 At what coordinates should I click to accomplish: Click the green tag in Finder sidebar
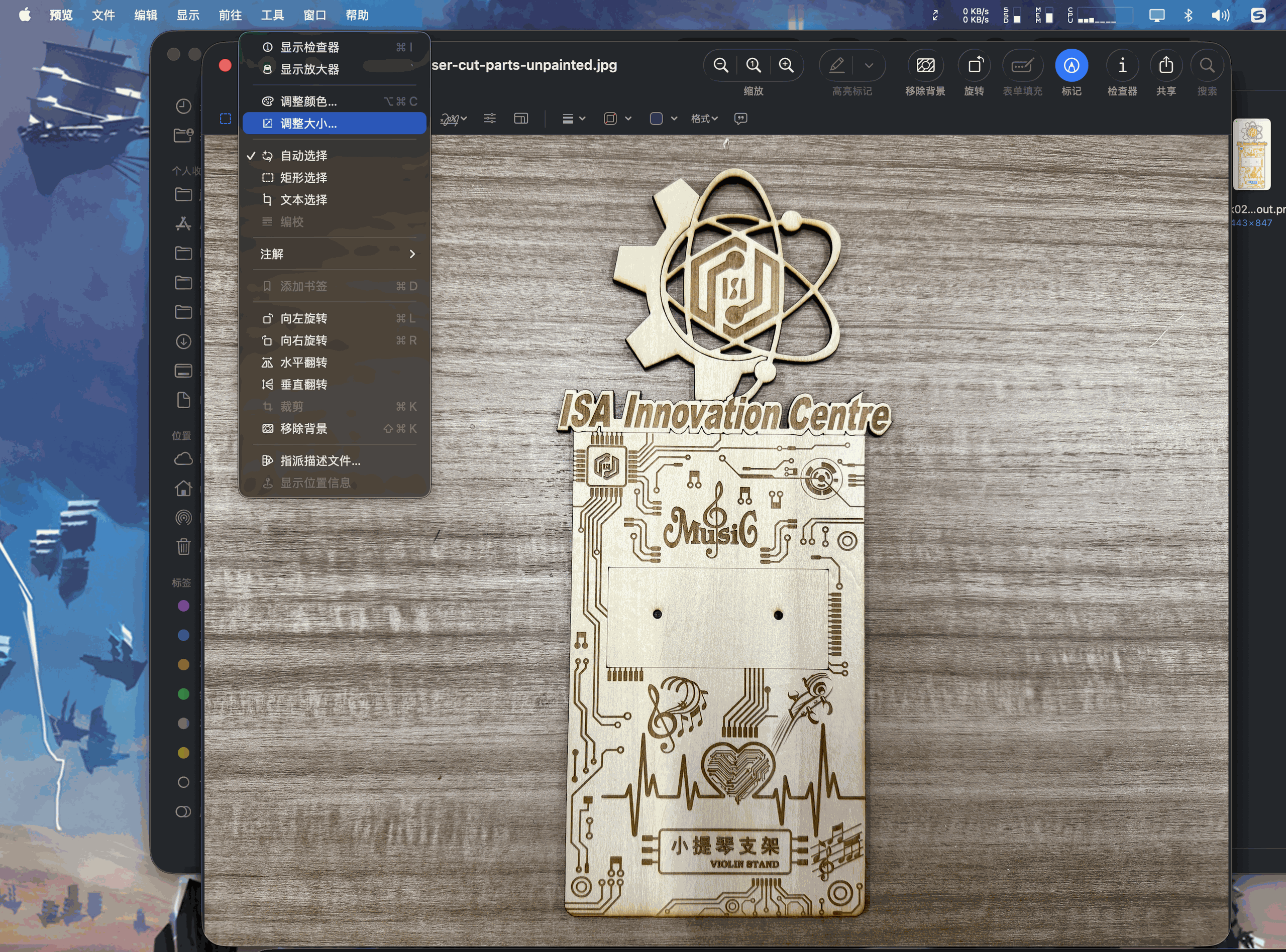[183, 694]
